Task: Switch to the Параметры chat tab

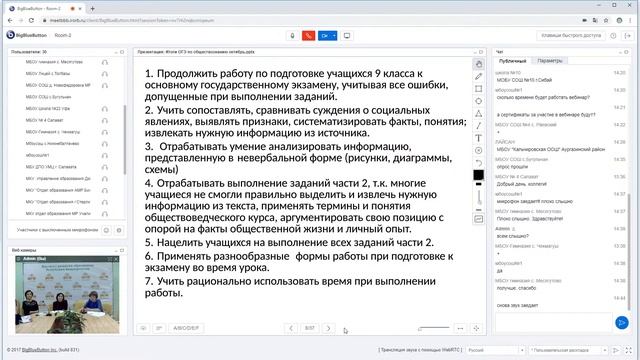Action: [550, 61]
